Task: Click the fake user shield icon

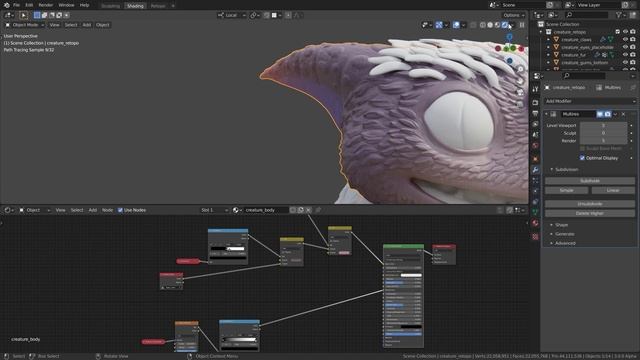Action: (293, 210)
